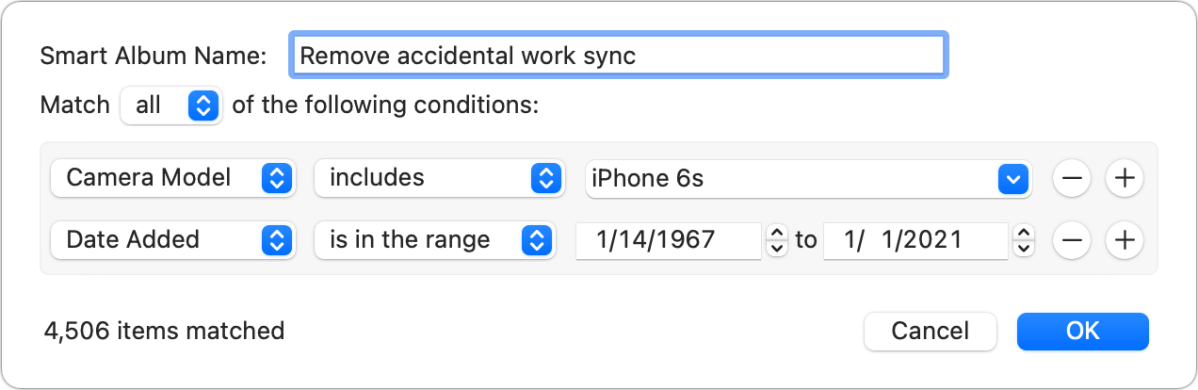
Task: Confirm the smart album with OK
Action: coord(1083,331)
